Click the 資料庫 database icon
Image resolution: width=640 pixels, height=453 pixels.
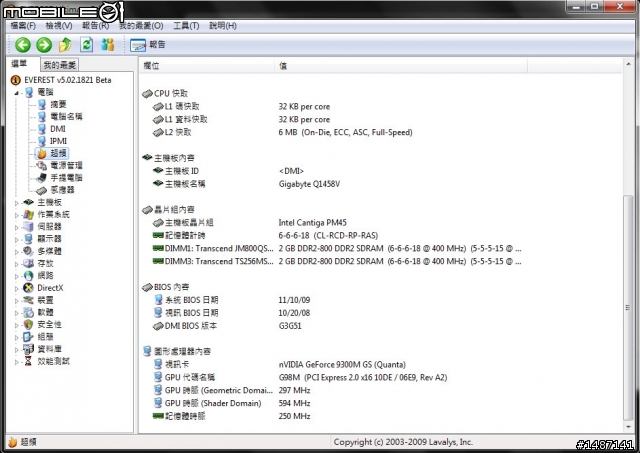pyautogui.click(x=28, y=349)
